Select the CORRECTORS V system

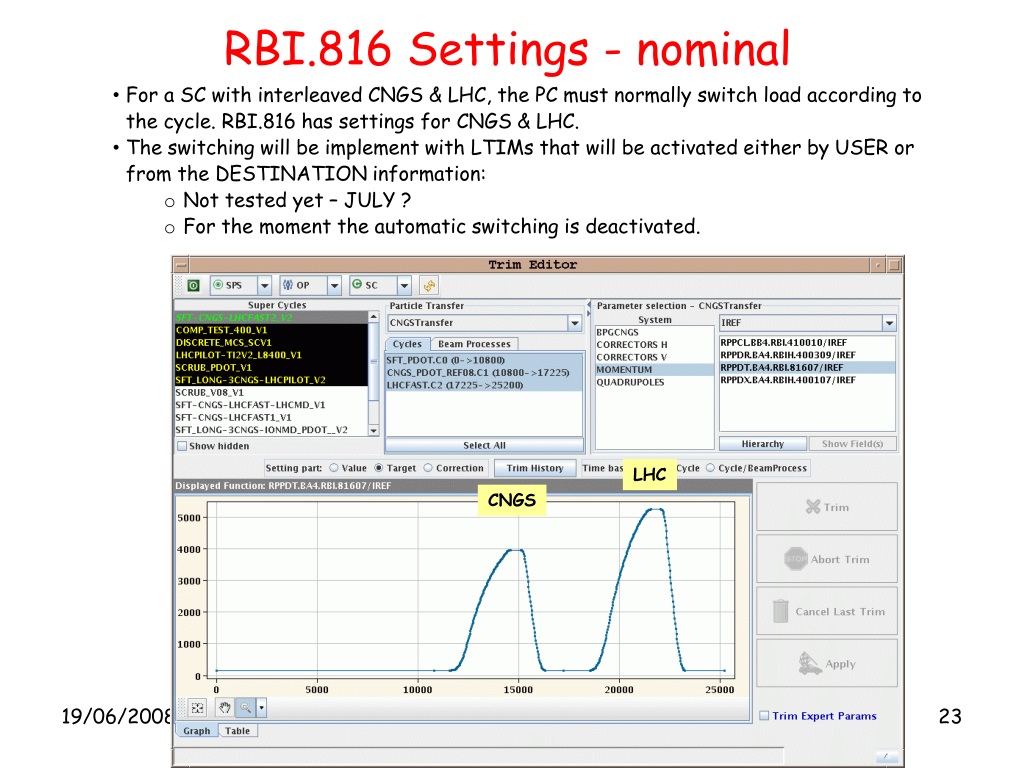coord(654,357)
